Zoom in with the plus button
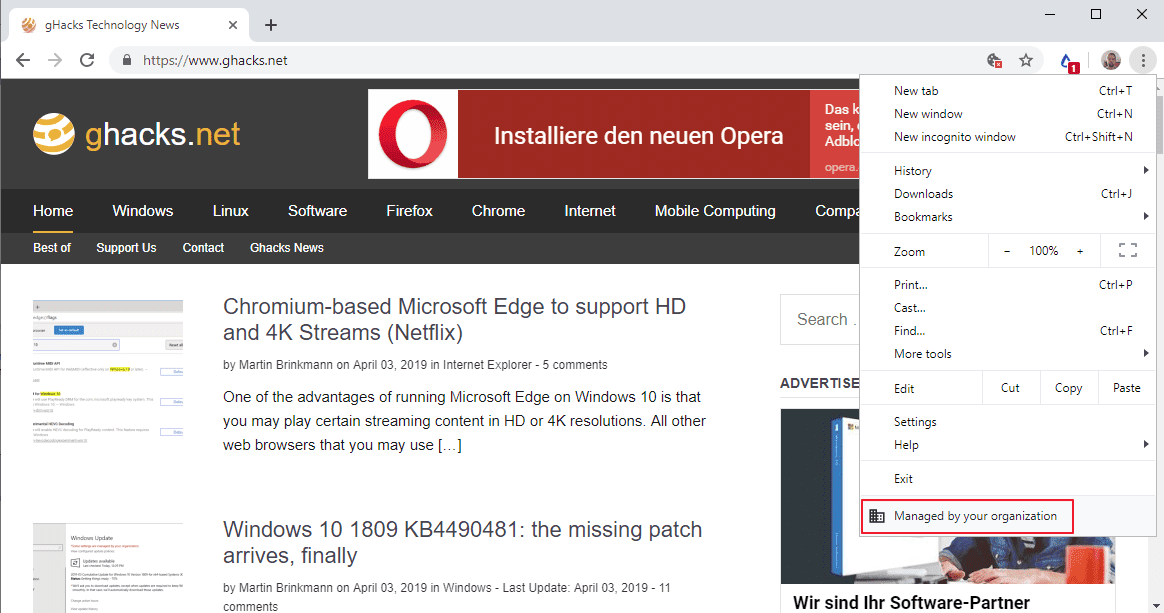The width and height of the screenshot is (1164, 613). point(1080,252)
